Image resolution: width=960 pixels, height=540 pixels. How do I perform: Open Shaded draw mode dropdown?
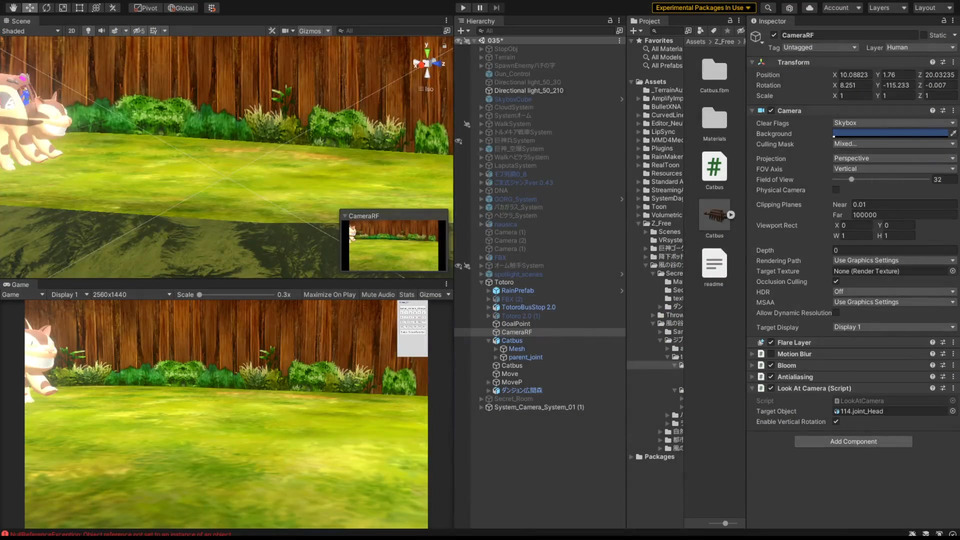tap(31, 31)
